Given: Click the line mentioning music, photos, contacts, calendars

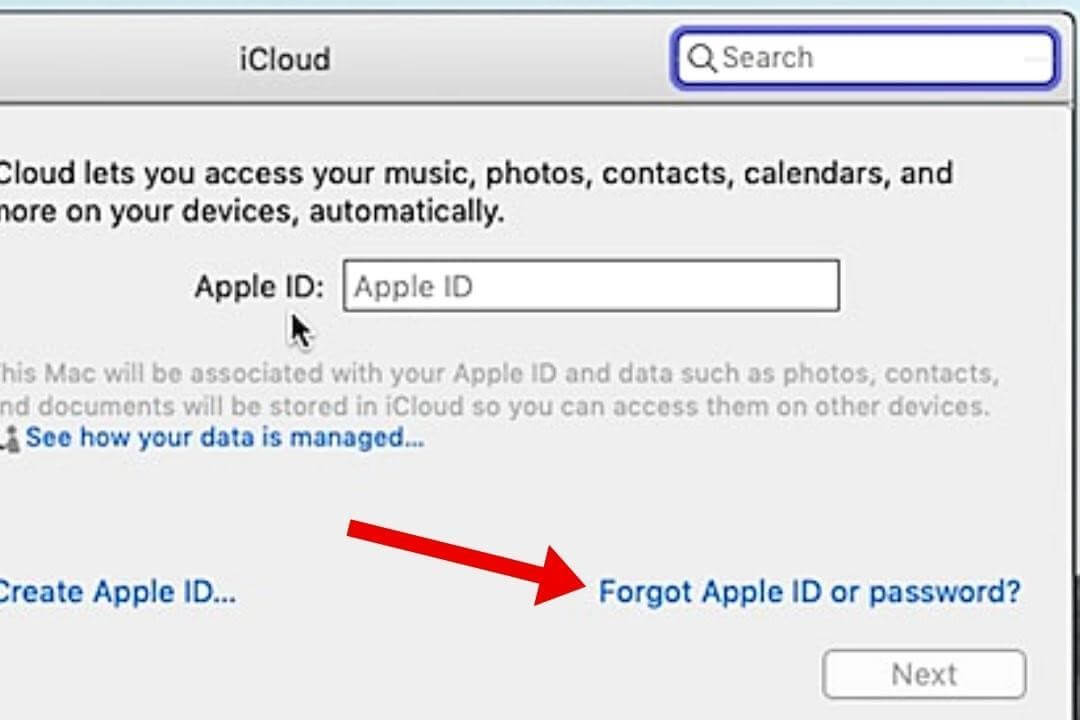Looking at the screenshot, I should [x=475, y=173].
